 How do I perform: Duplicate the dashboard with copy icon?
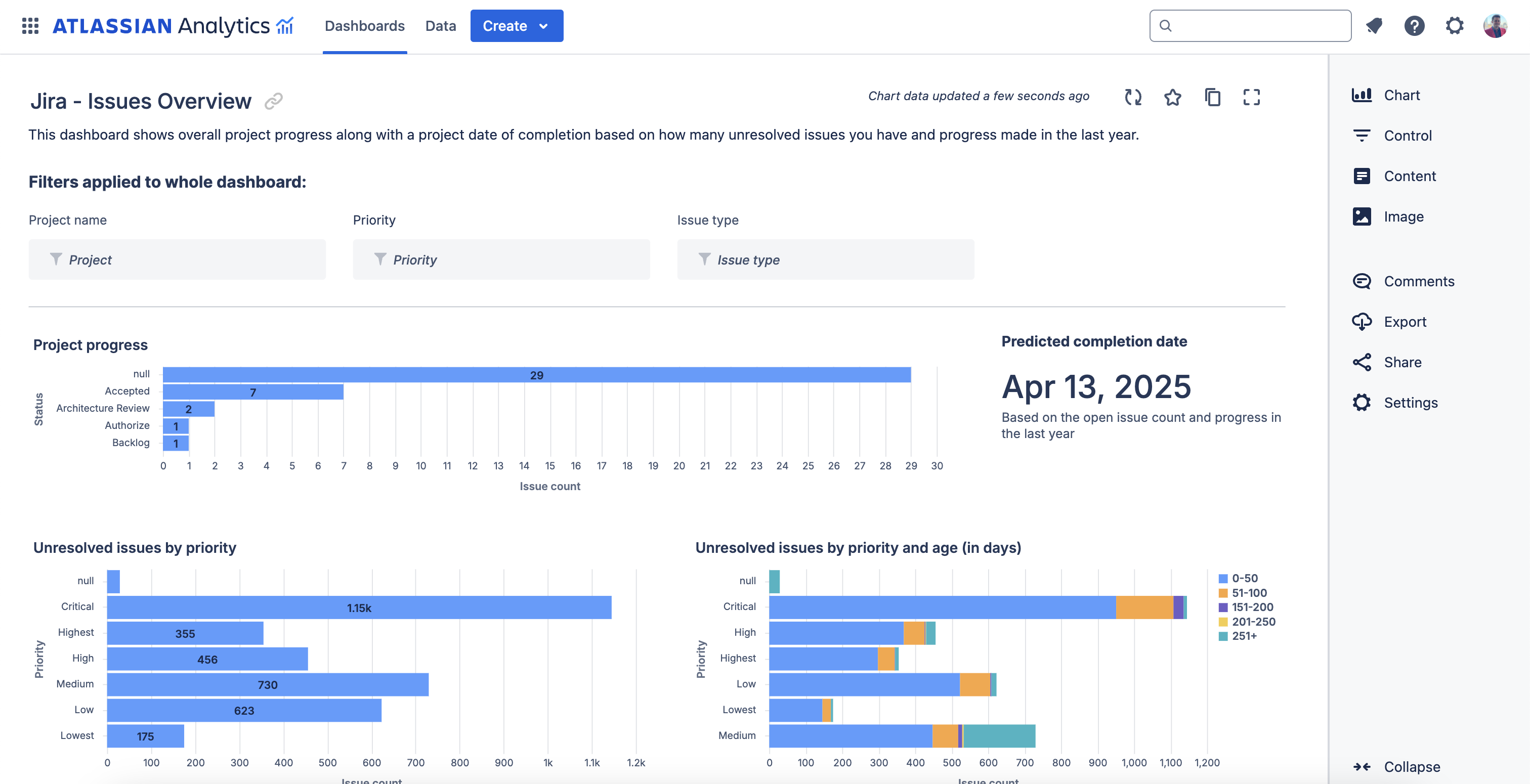tap(1212, 97)
